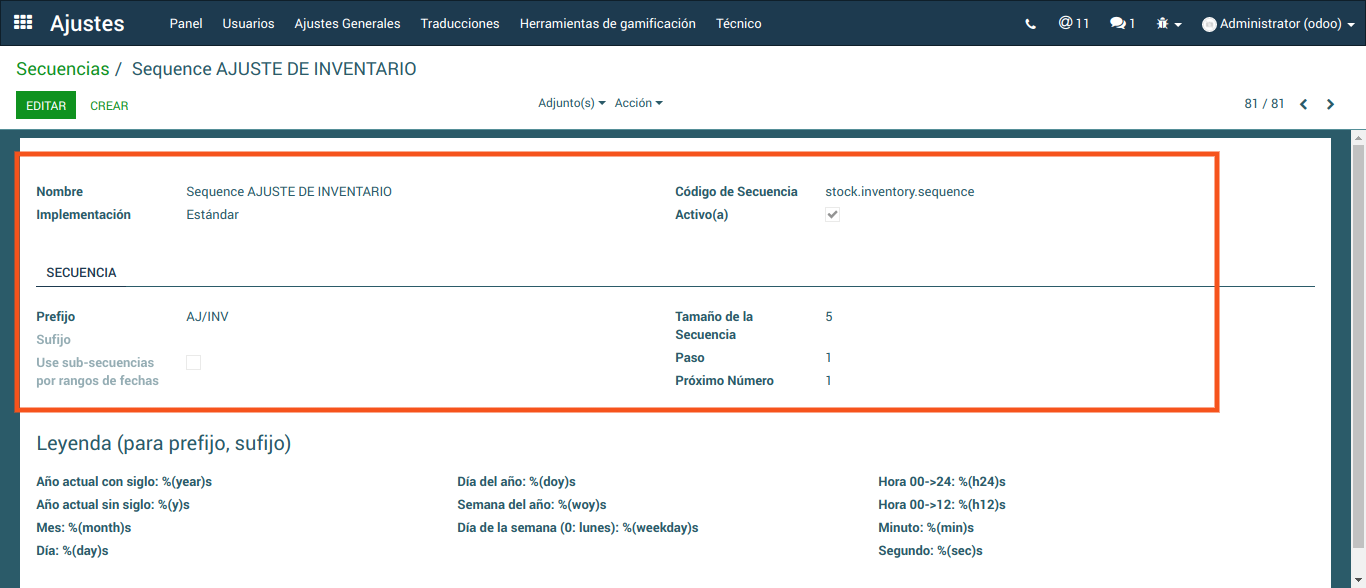Go to the previous record arrow

coord(1303,104)
